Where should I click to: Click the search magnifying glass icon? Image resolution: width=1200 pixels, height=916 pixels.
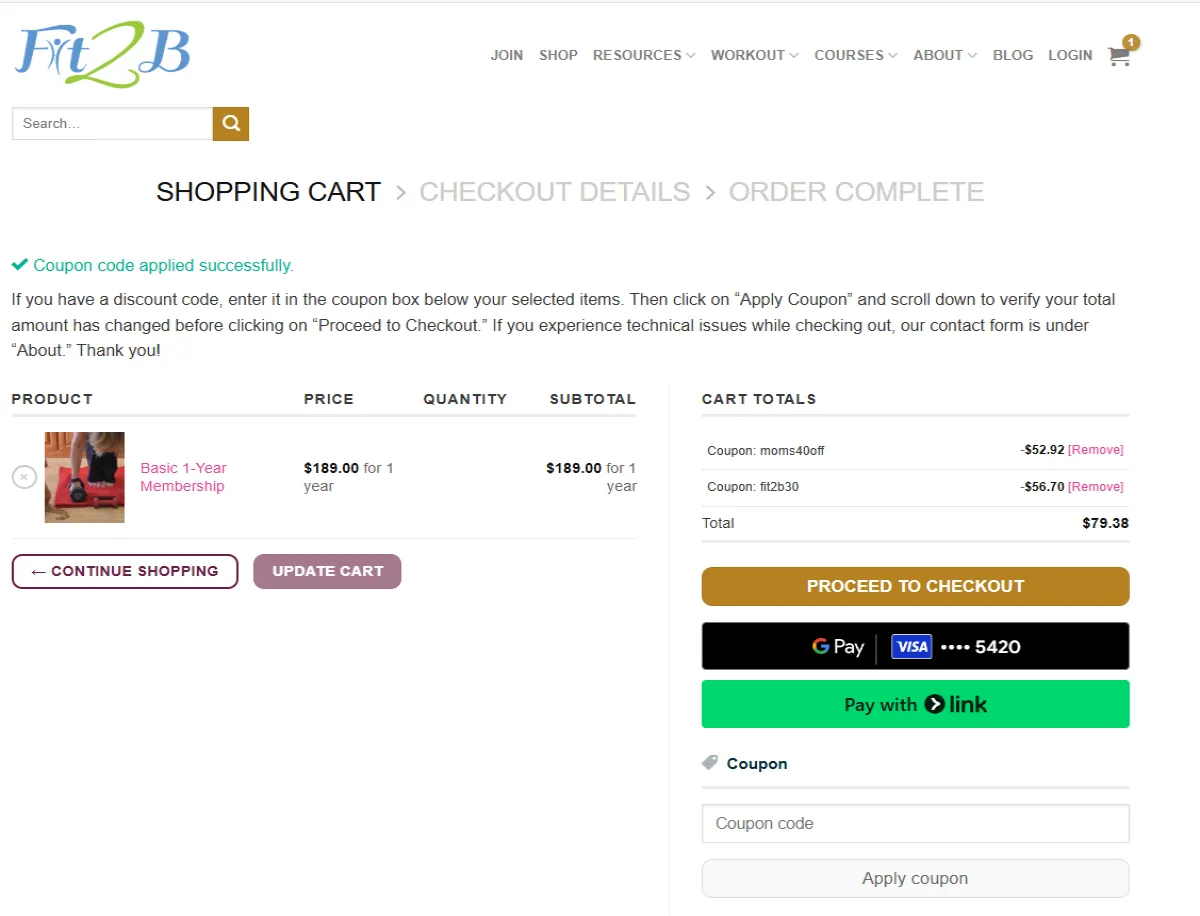click(x=230, y=123)
